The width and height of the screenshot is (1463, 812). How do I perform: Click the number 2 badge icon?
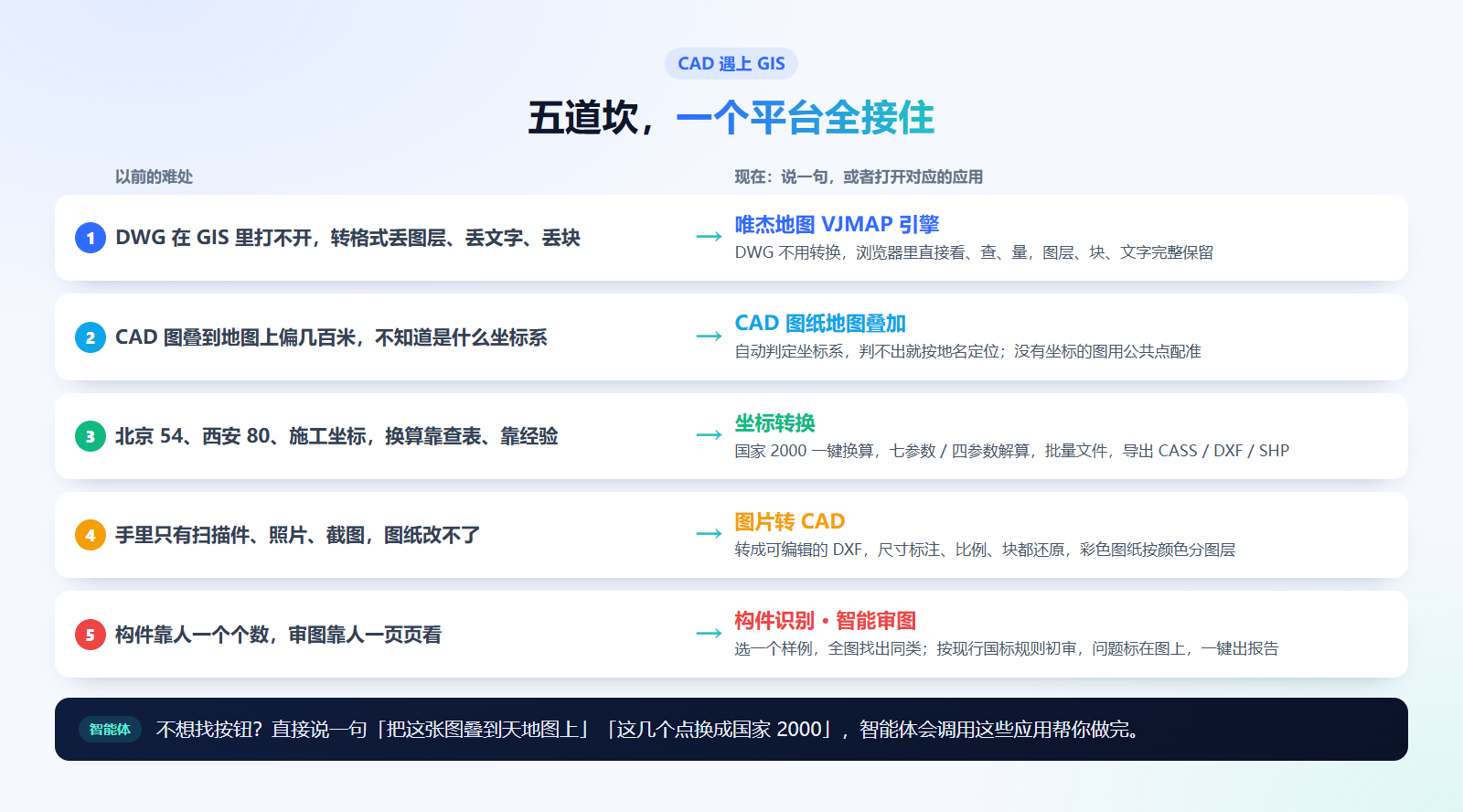(91, 337)
